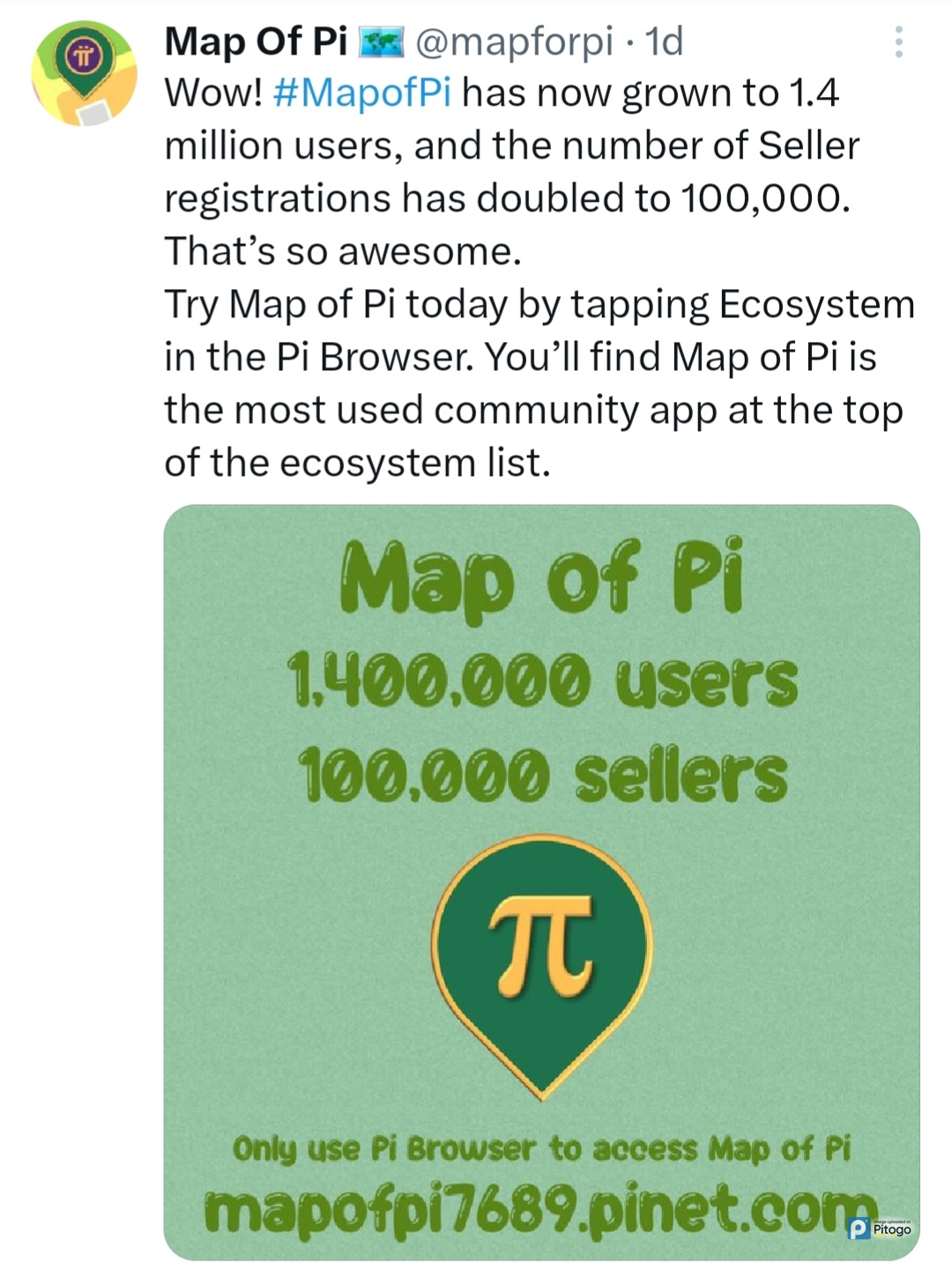This screenshot has height=1277, width=952.
Task: Click the Map Of Pi display name
Action: click(x=256, y=41)
